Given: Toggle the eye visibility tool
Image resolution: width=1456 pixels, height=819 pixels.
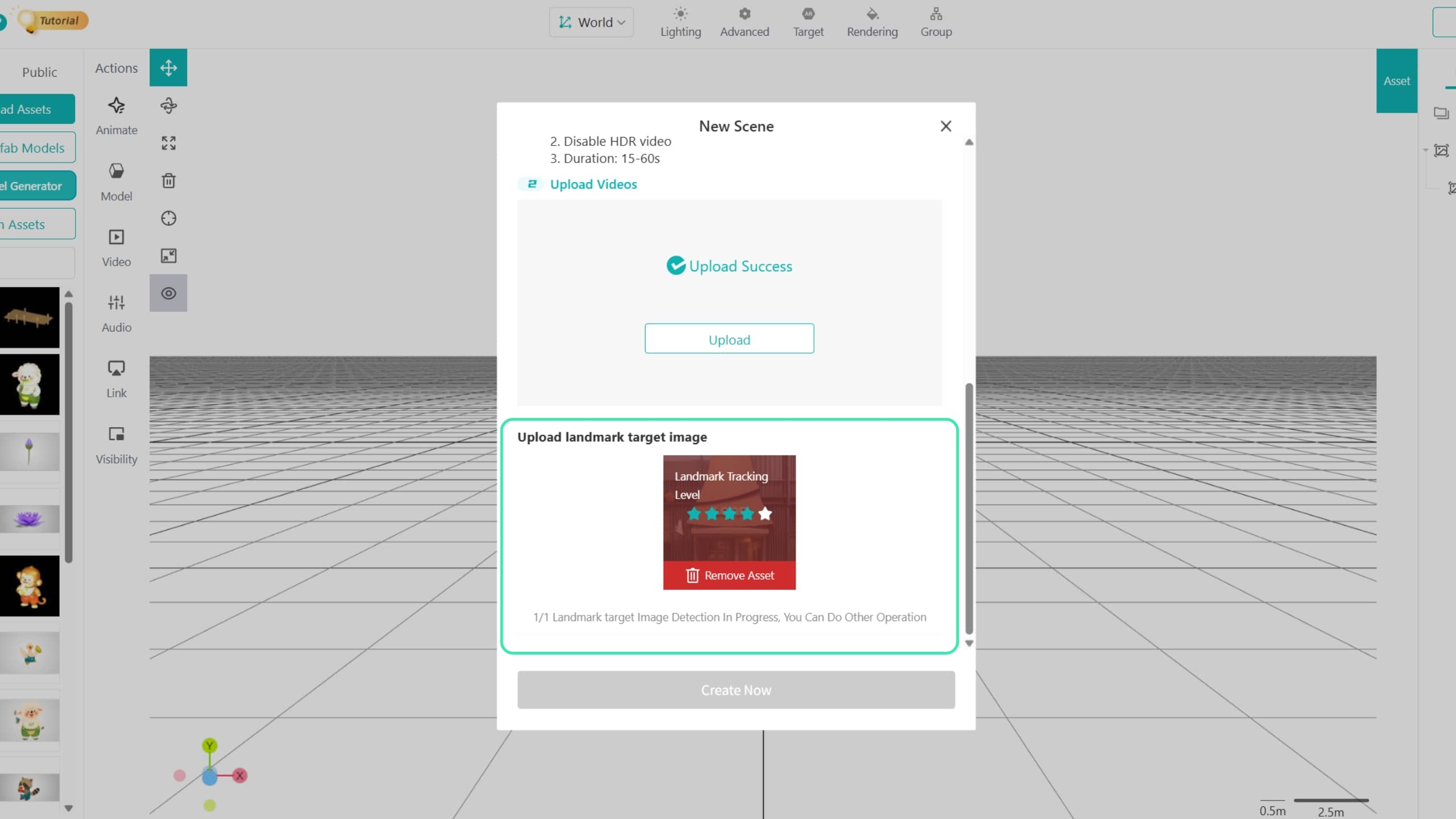Looking at the screenshot, I should (168, 293).
